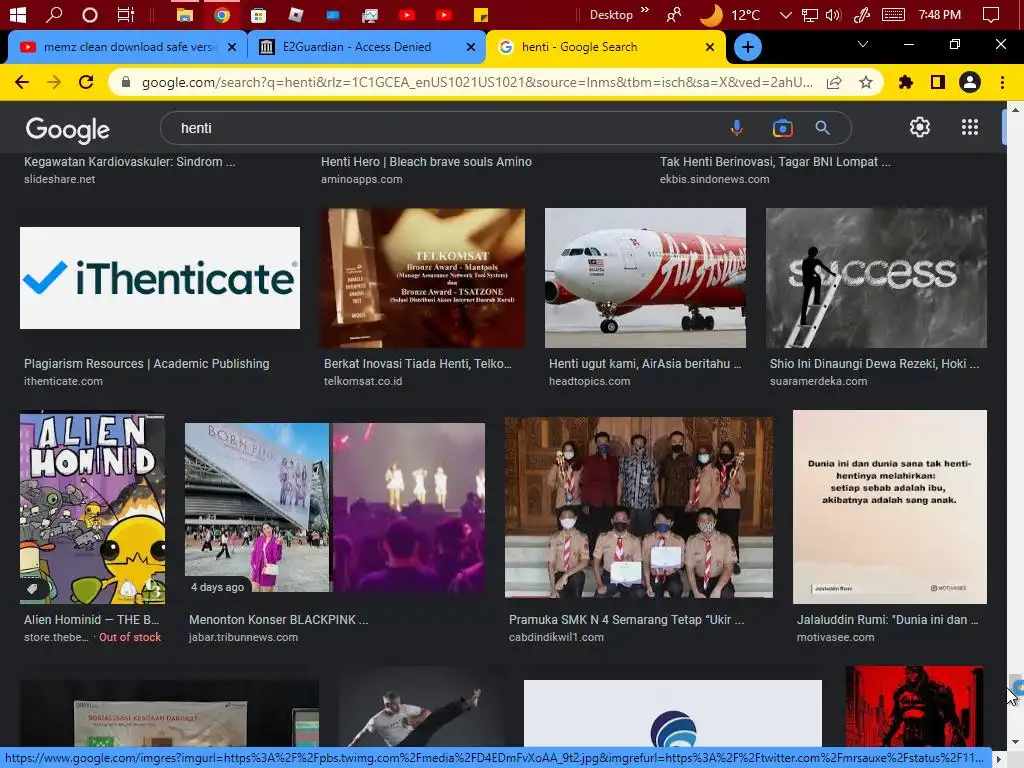Click the Chrome icon in the taskbar

point(222,14)
